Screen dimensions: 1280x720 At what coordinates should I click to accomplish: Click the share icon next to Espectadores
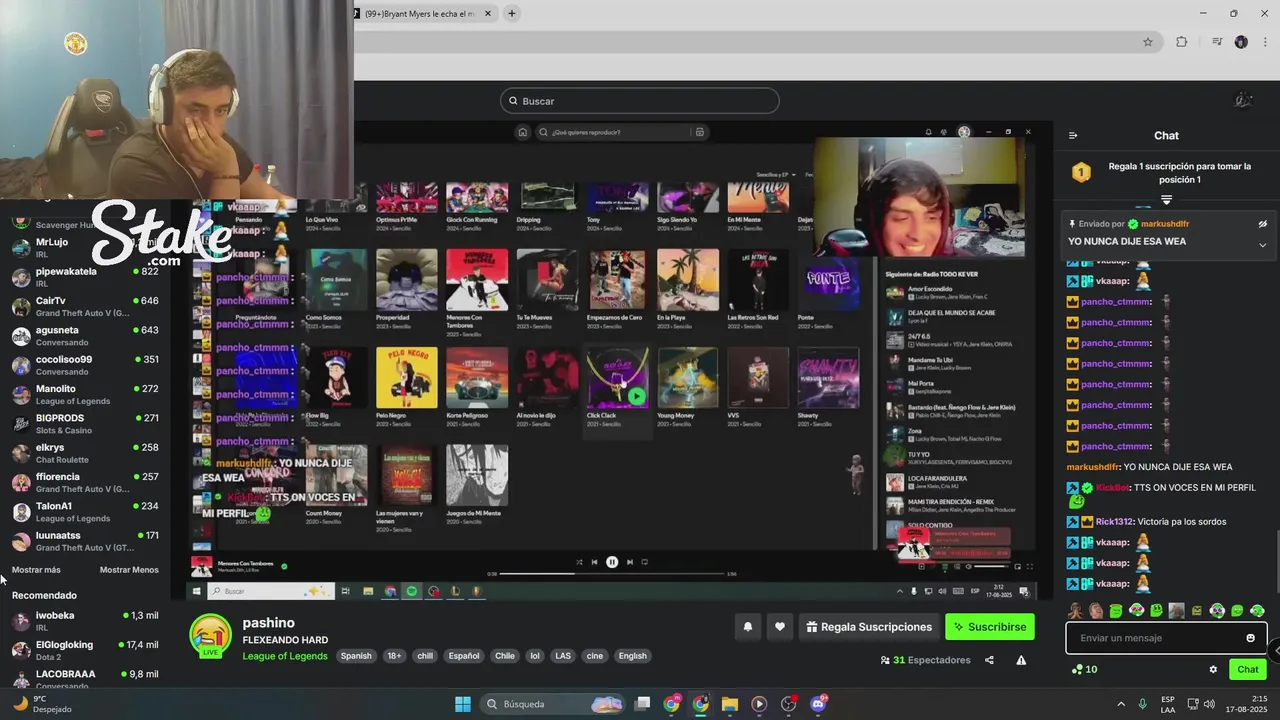(x=989, y=660)
